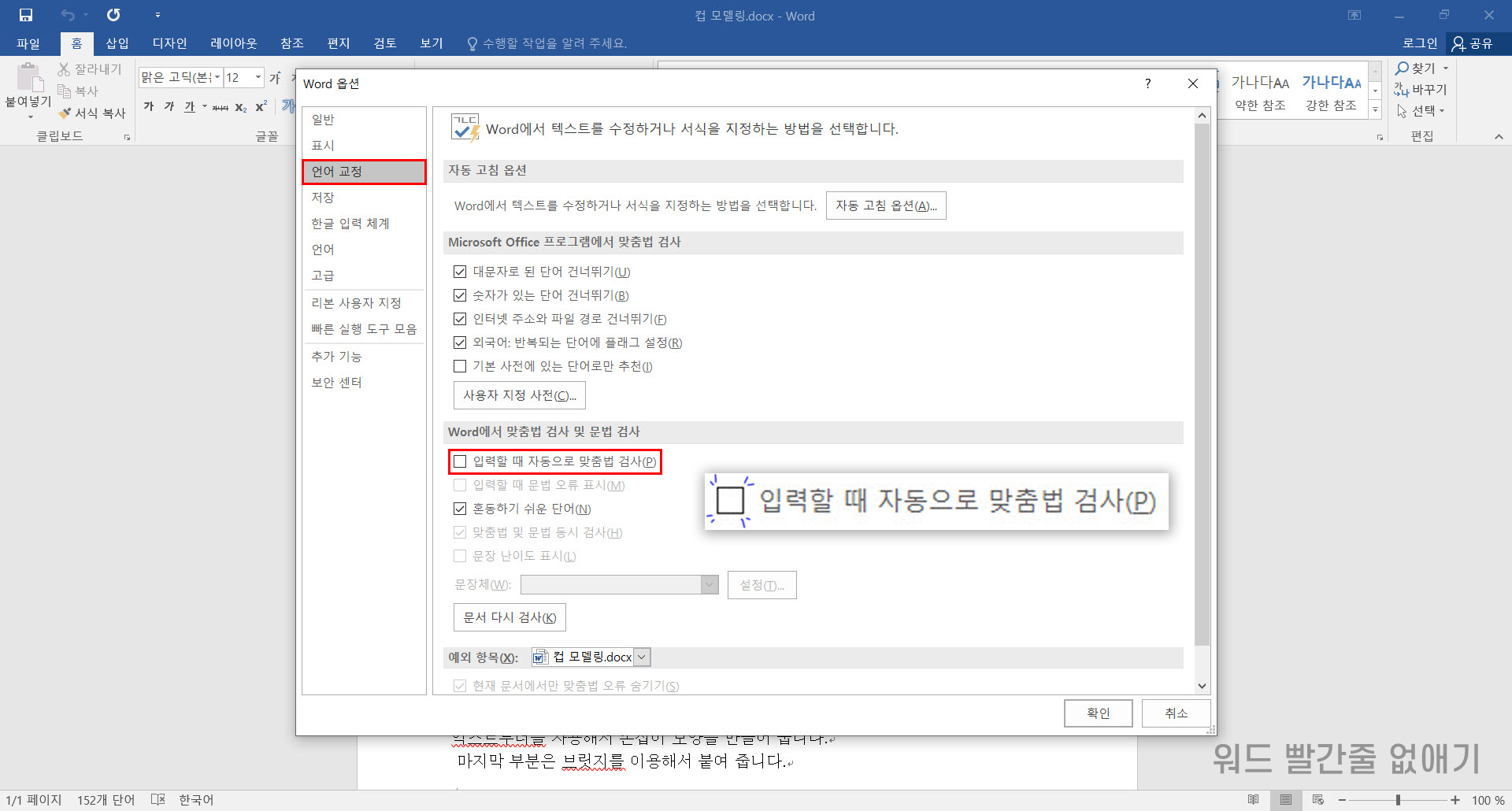This screenshot has width=1512, height=811.
Task: Uncheck 인터넷 주소와 파일 경로 건너뛰기
Action: coord(460,319)
